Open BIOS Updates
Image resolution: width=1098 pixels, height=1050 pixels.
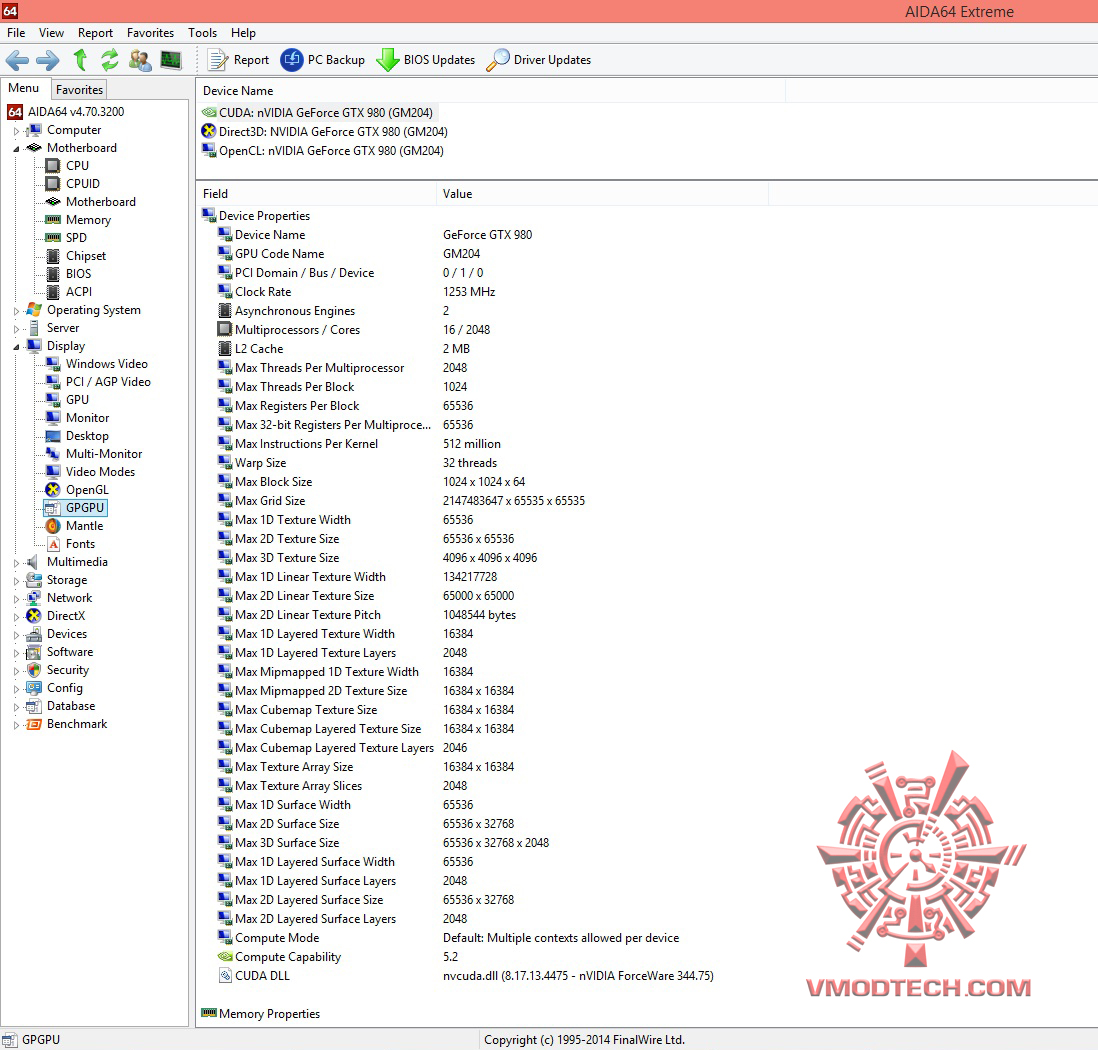pyautogui.click(x=426, y=60)
